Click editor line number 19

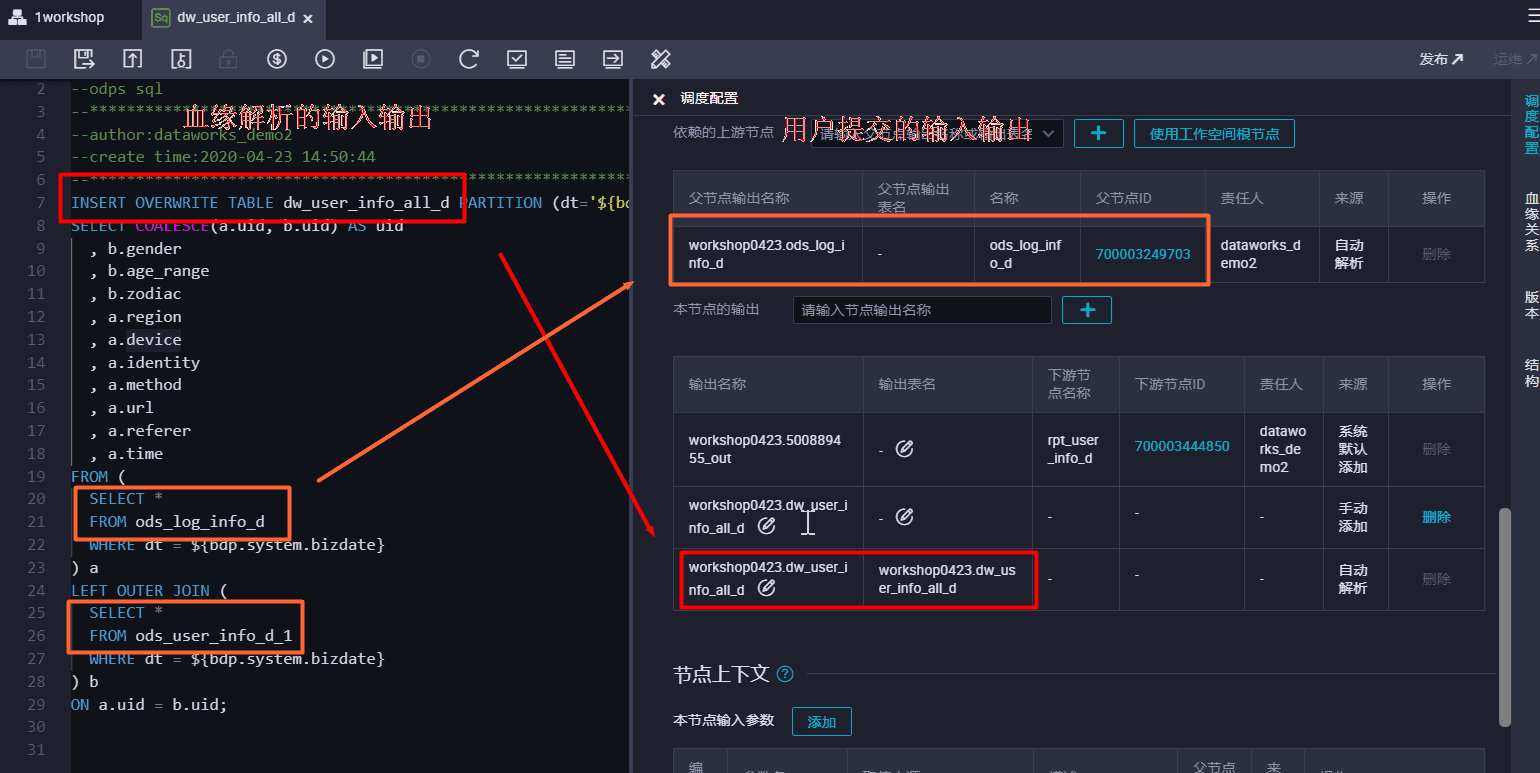click(36, 476)
